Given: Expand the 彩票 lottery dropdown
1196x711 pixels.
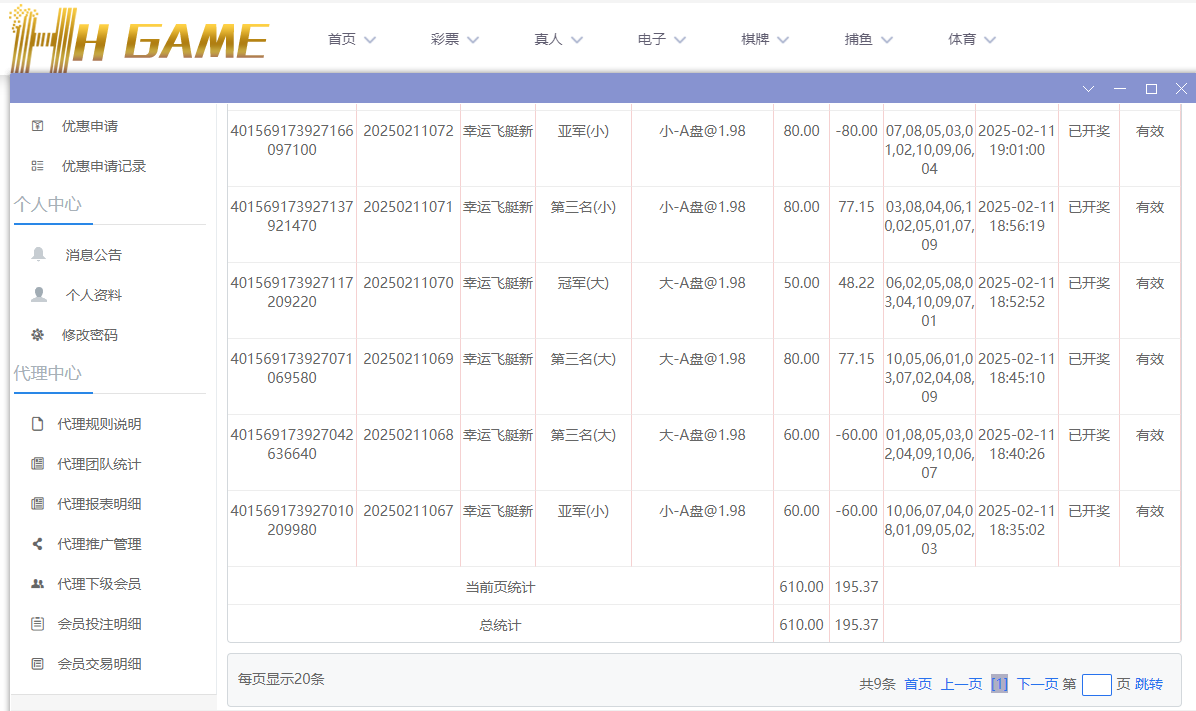Looking at the screenshot, I should coord(455,38).
